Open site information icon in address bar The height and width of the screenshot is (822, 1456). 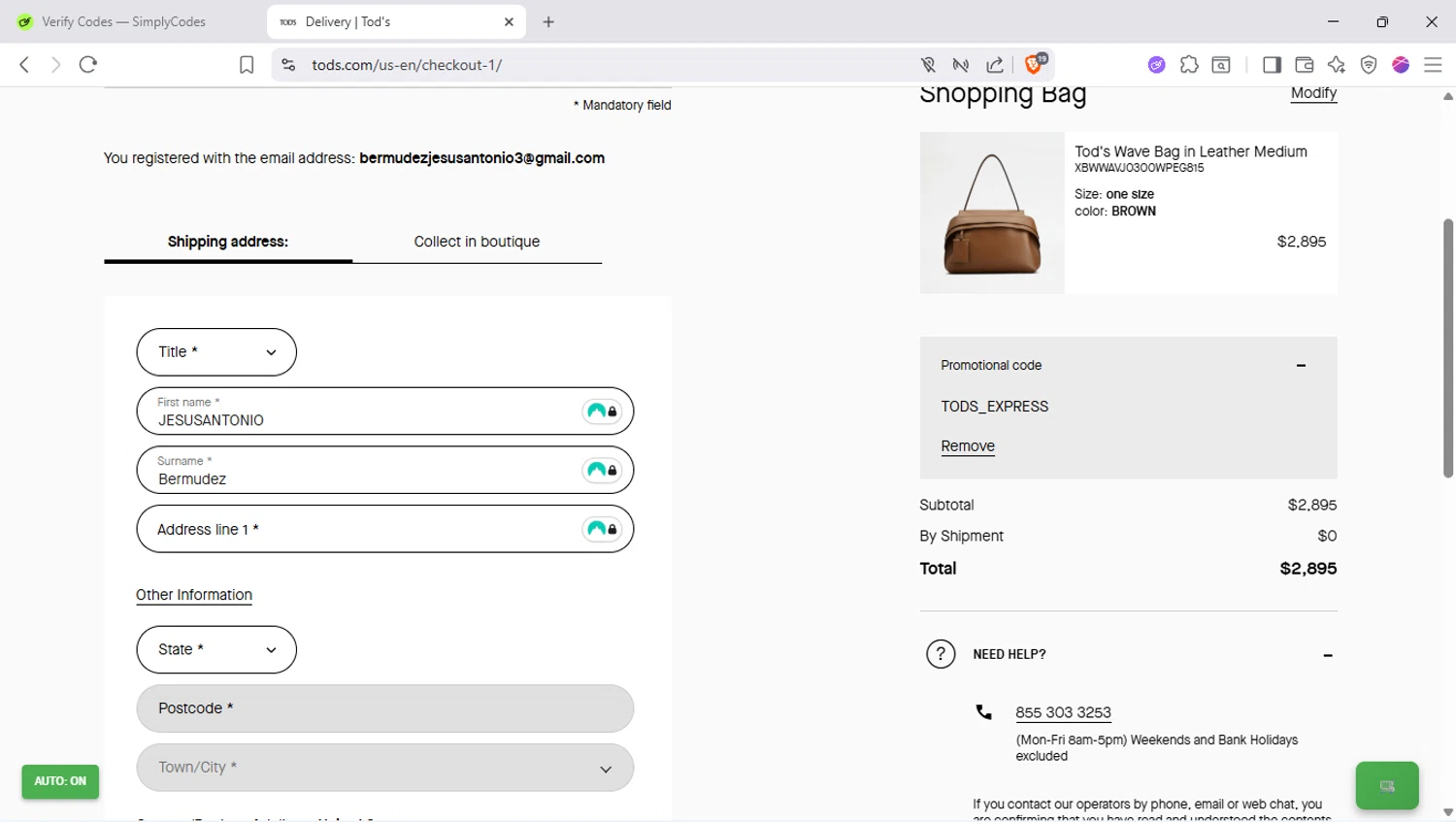(x=288, y=65)
